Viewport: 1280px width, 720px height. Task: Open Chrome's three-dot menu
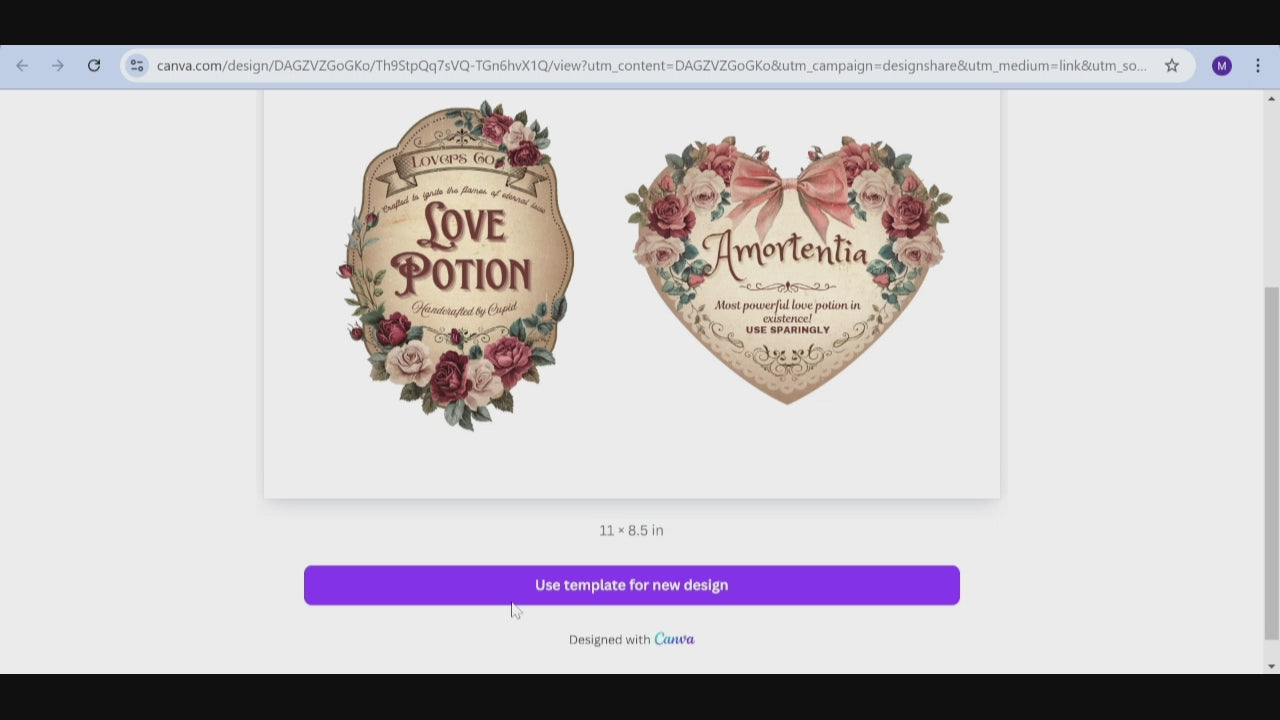click(1258, 66)
